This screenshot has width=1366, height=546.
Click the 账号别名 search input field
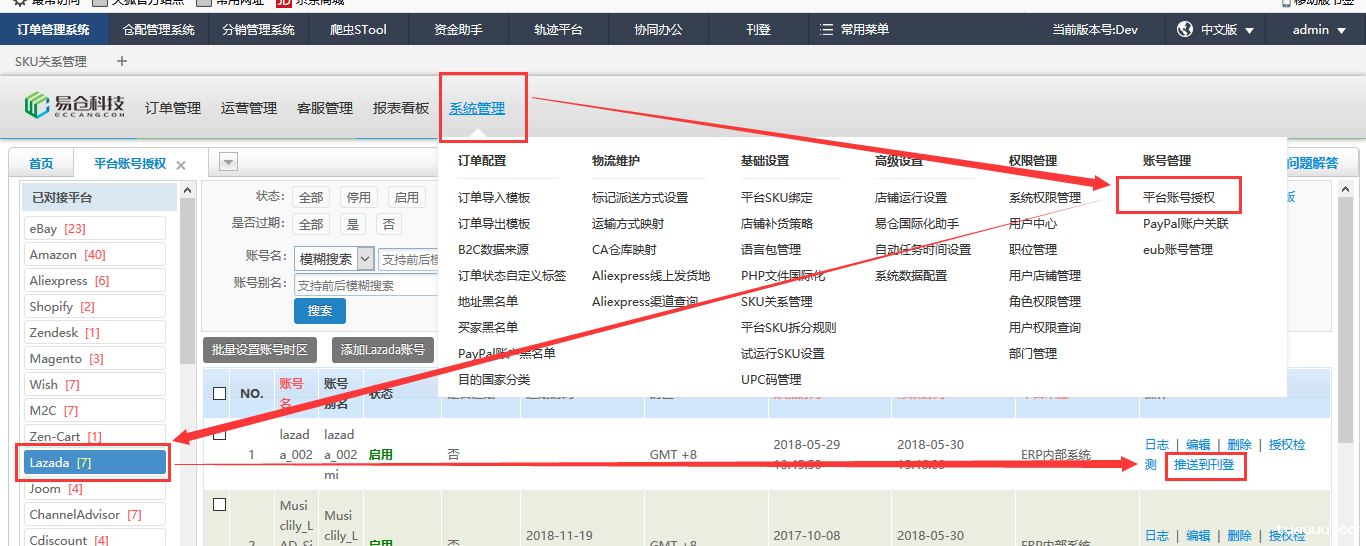click(366, 285)
